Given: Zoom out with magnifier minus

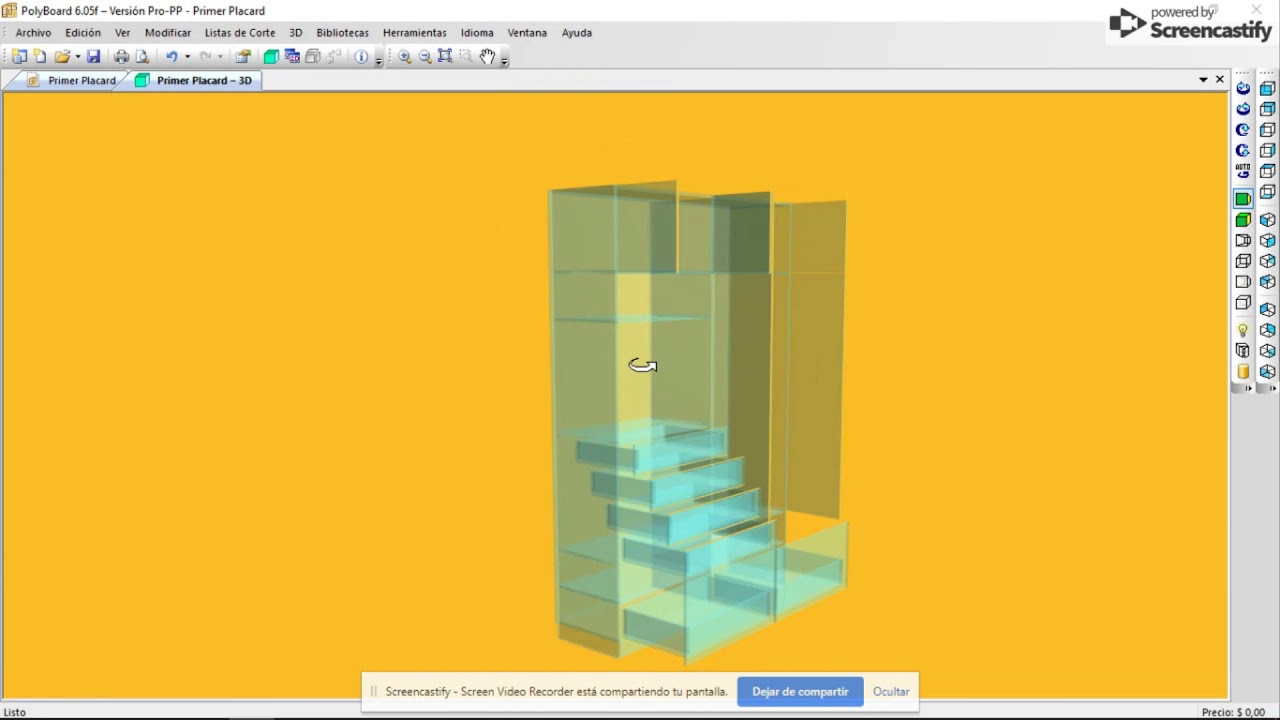Looking at the screenshot, I should tap(425, 57).
